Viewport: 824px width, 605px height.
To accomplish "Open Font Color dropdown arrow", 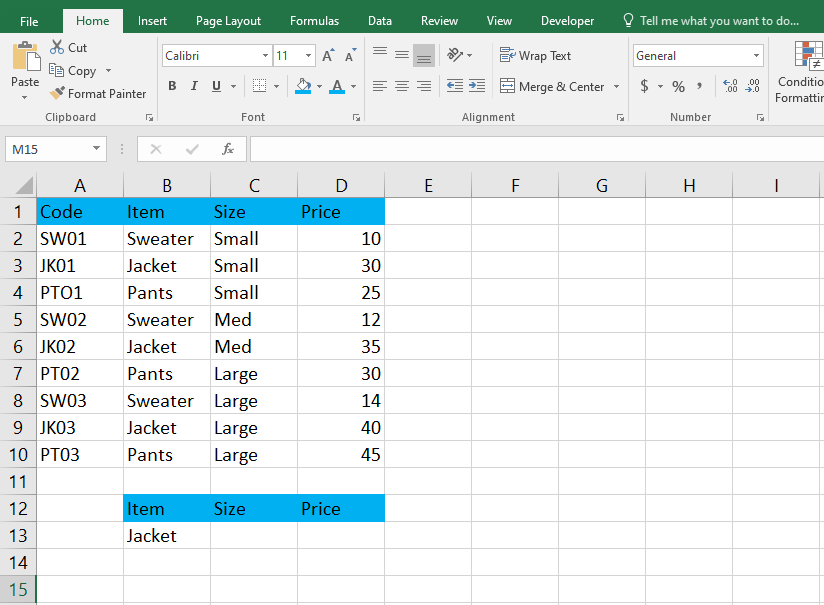I will pyautogui.click(x=353, y=86).
